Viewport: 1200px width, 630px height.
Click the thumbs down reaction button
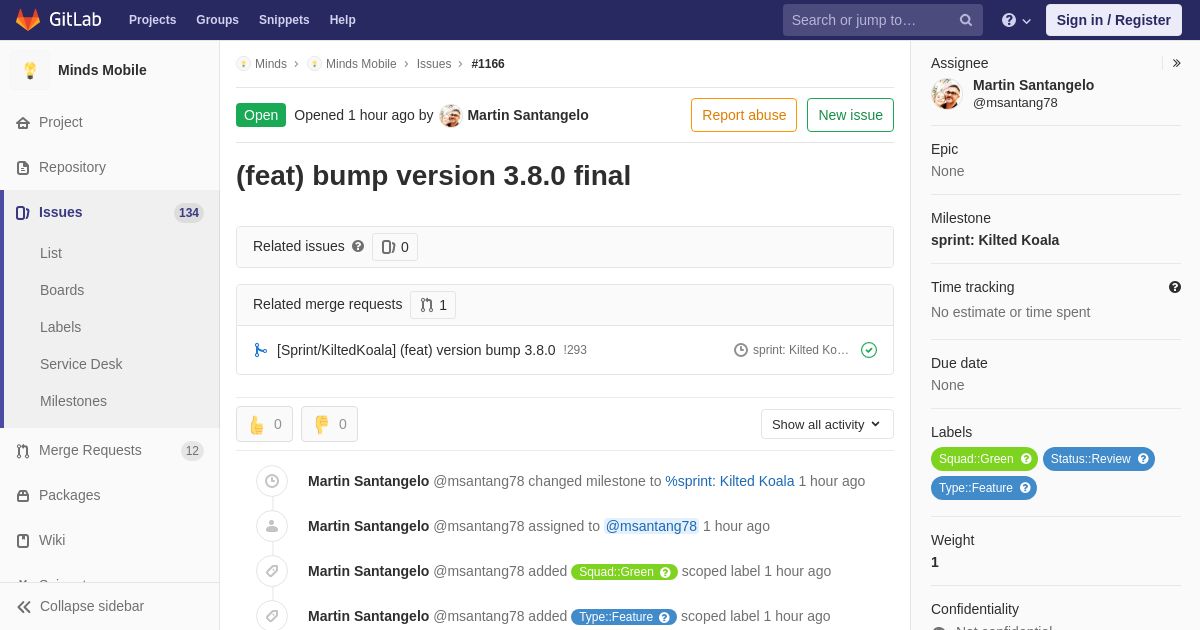[x=329, y=424]
